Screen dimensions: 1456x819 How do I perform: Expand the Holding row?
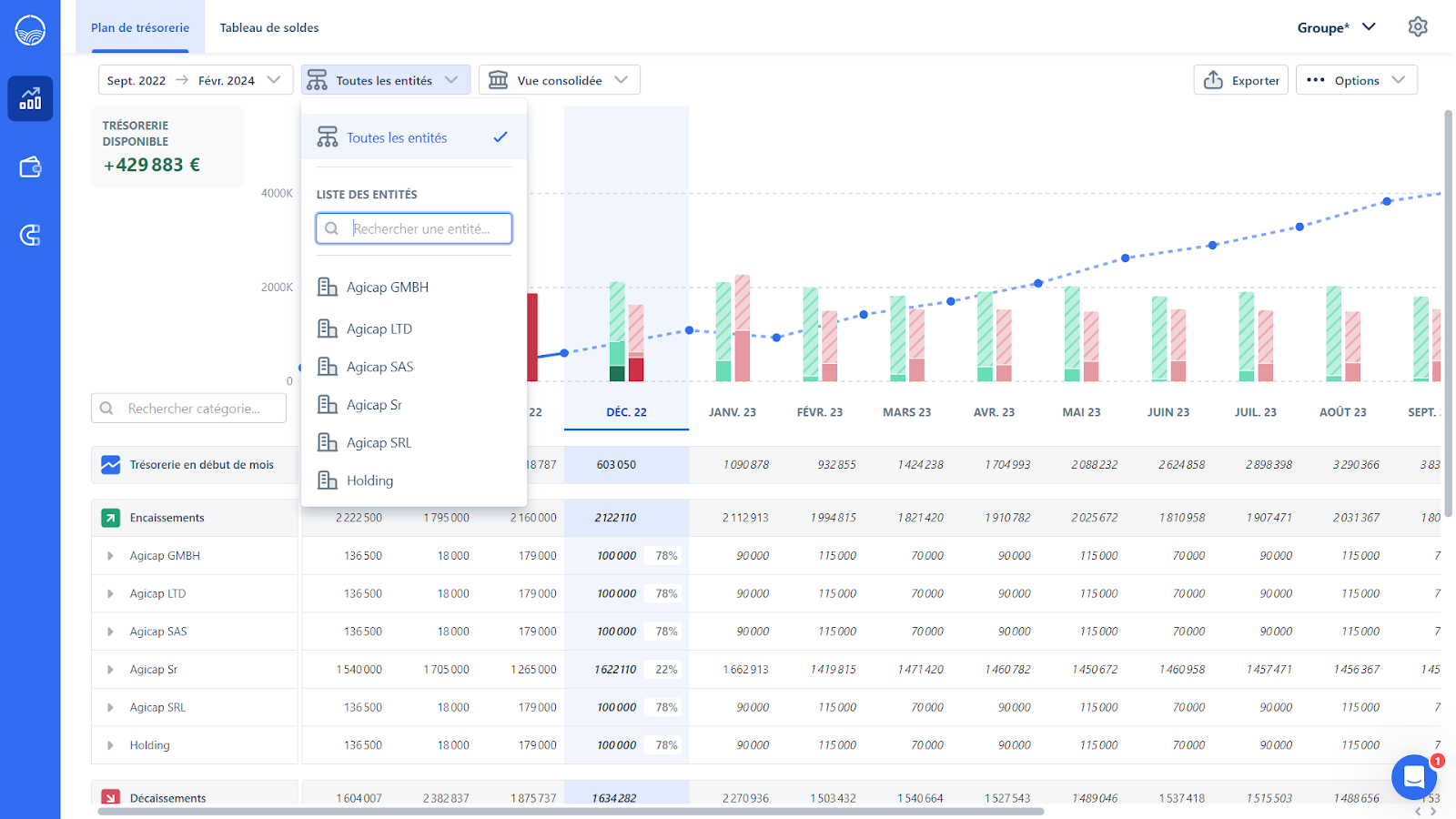tap(110, 745)
